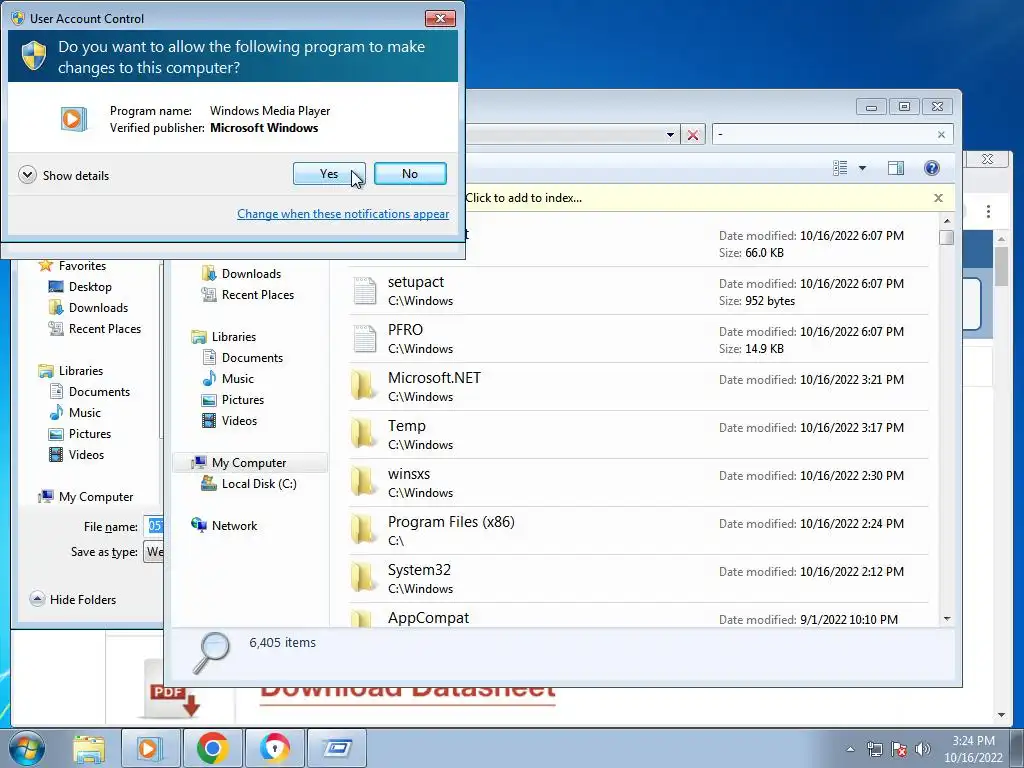Click the volume speaker icon in system tray
Viewport: 1024px width, 768px height.
coord(922,749)
